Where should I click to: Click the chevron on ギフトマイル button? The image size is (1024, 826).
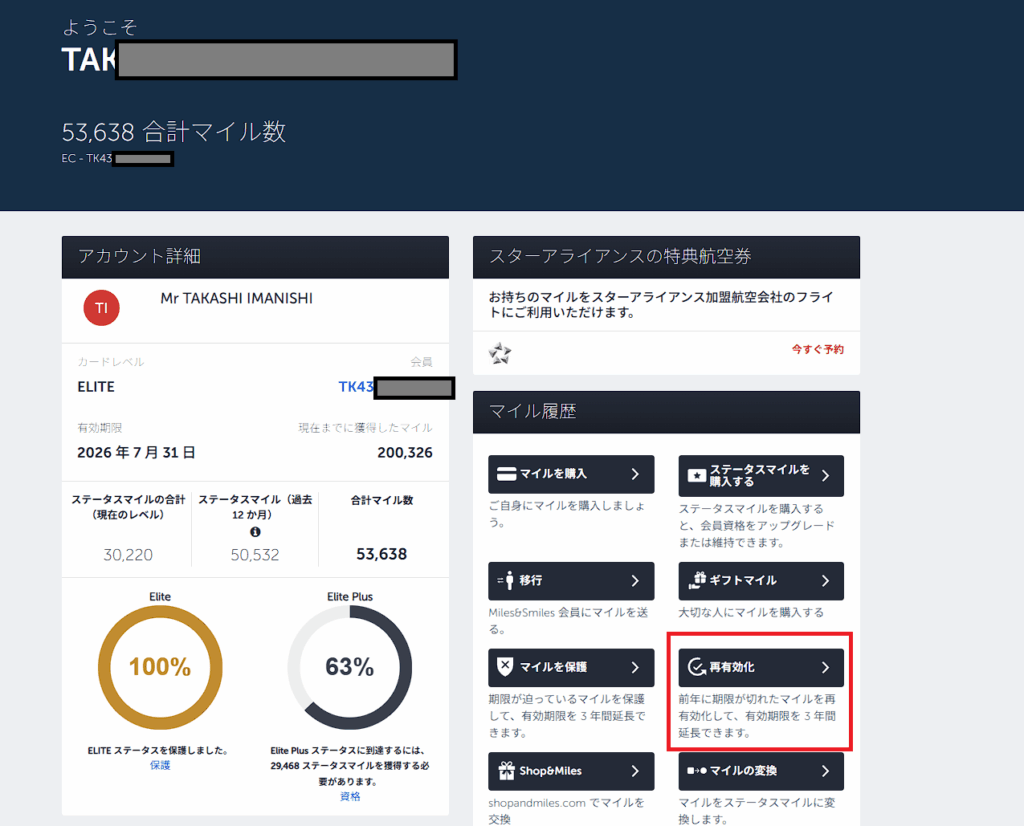point(825,580)
